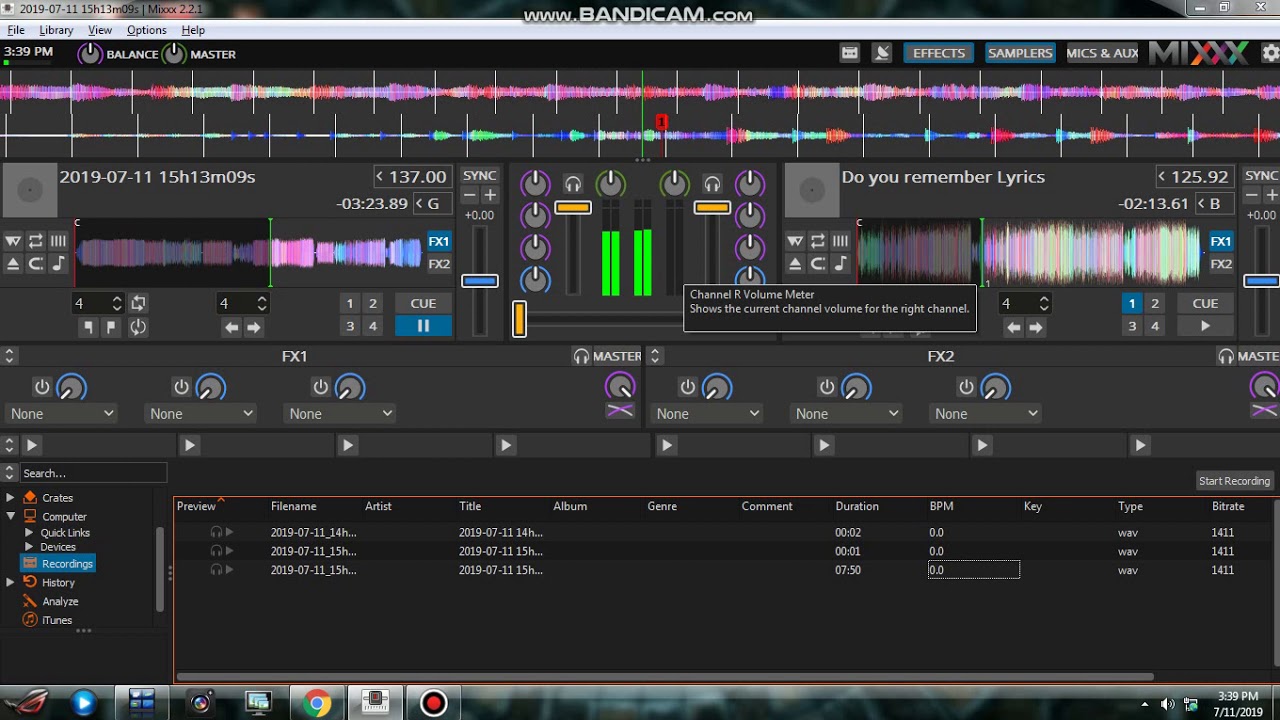
Task: Select Recordings in library sidebar
Action: tap(58, 564)
